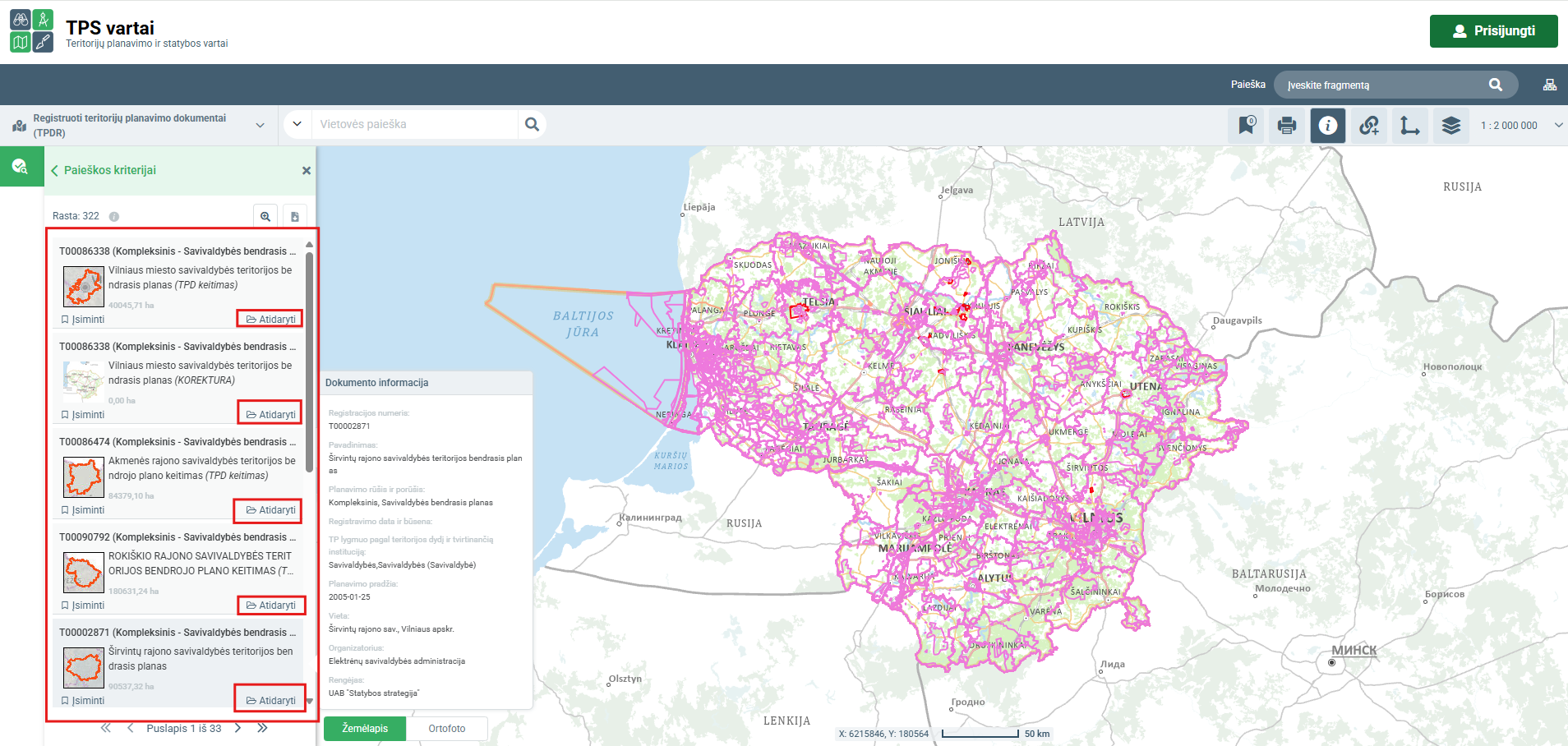Select the coordinate axes measurement tool

(1410, 126)
